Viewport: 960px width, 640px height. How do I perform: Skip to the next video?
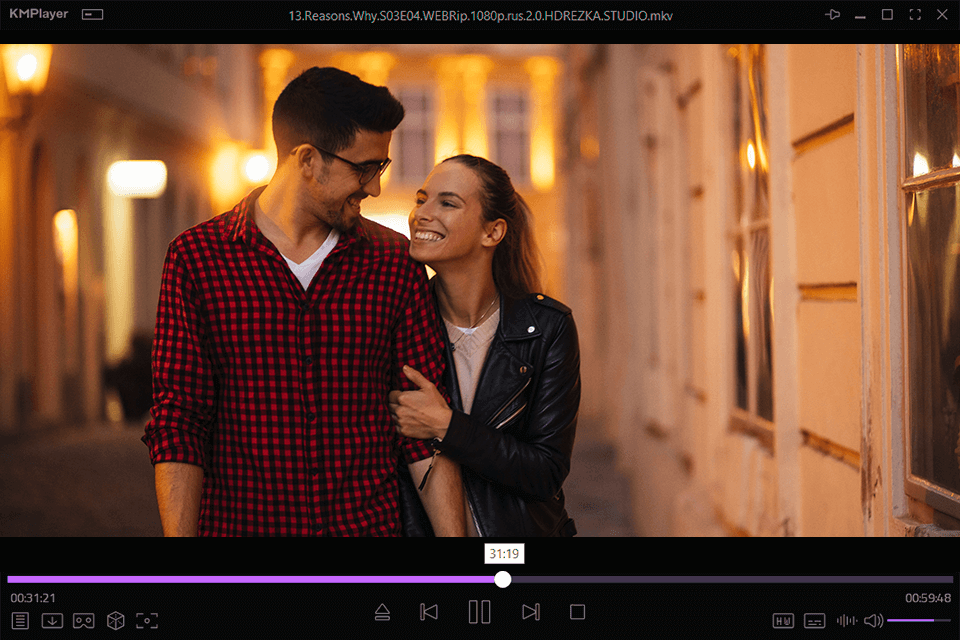pos(531,611)
